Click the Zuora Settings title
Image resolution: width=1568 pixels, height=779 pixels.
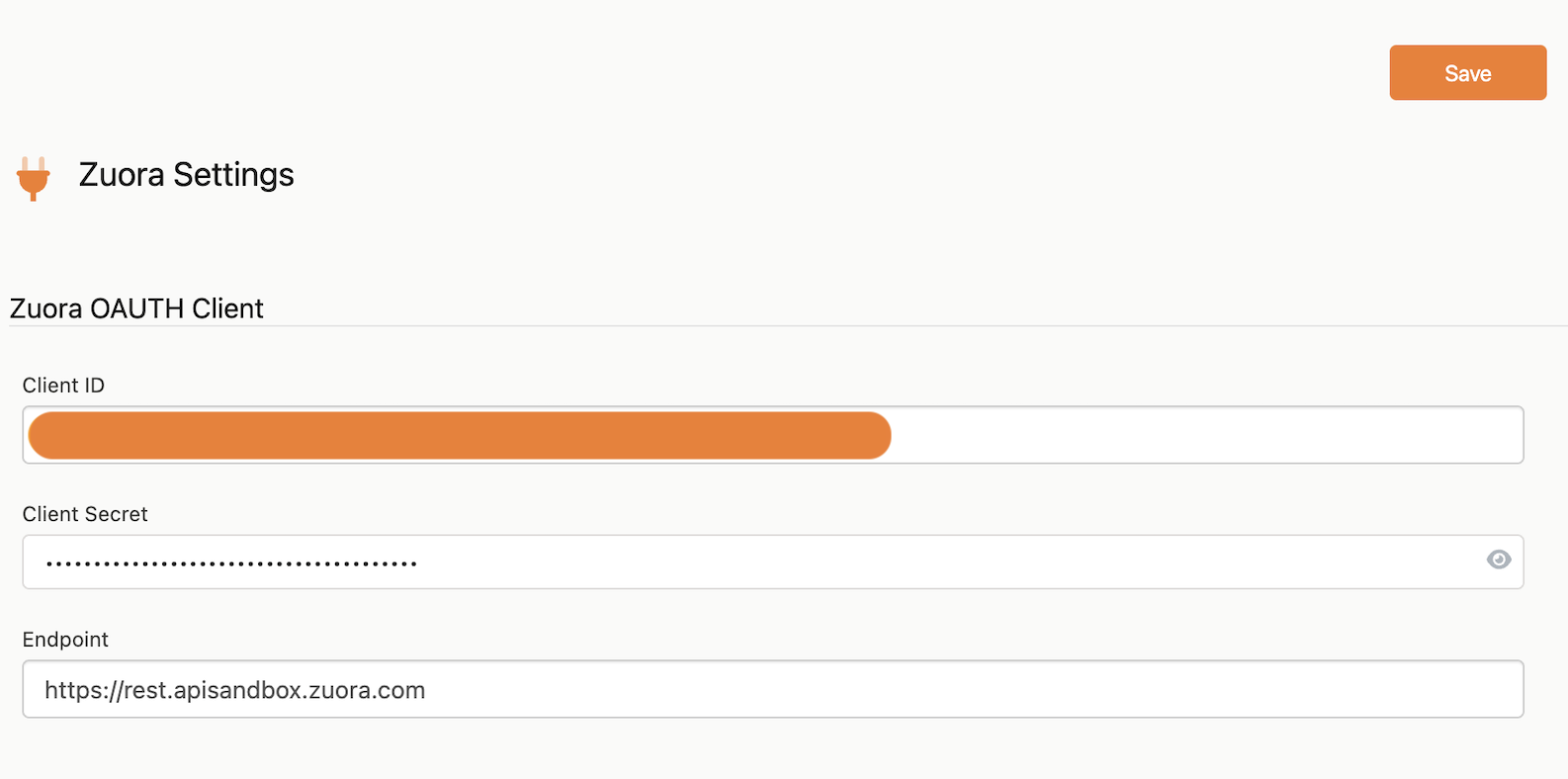[187, 175]
